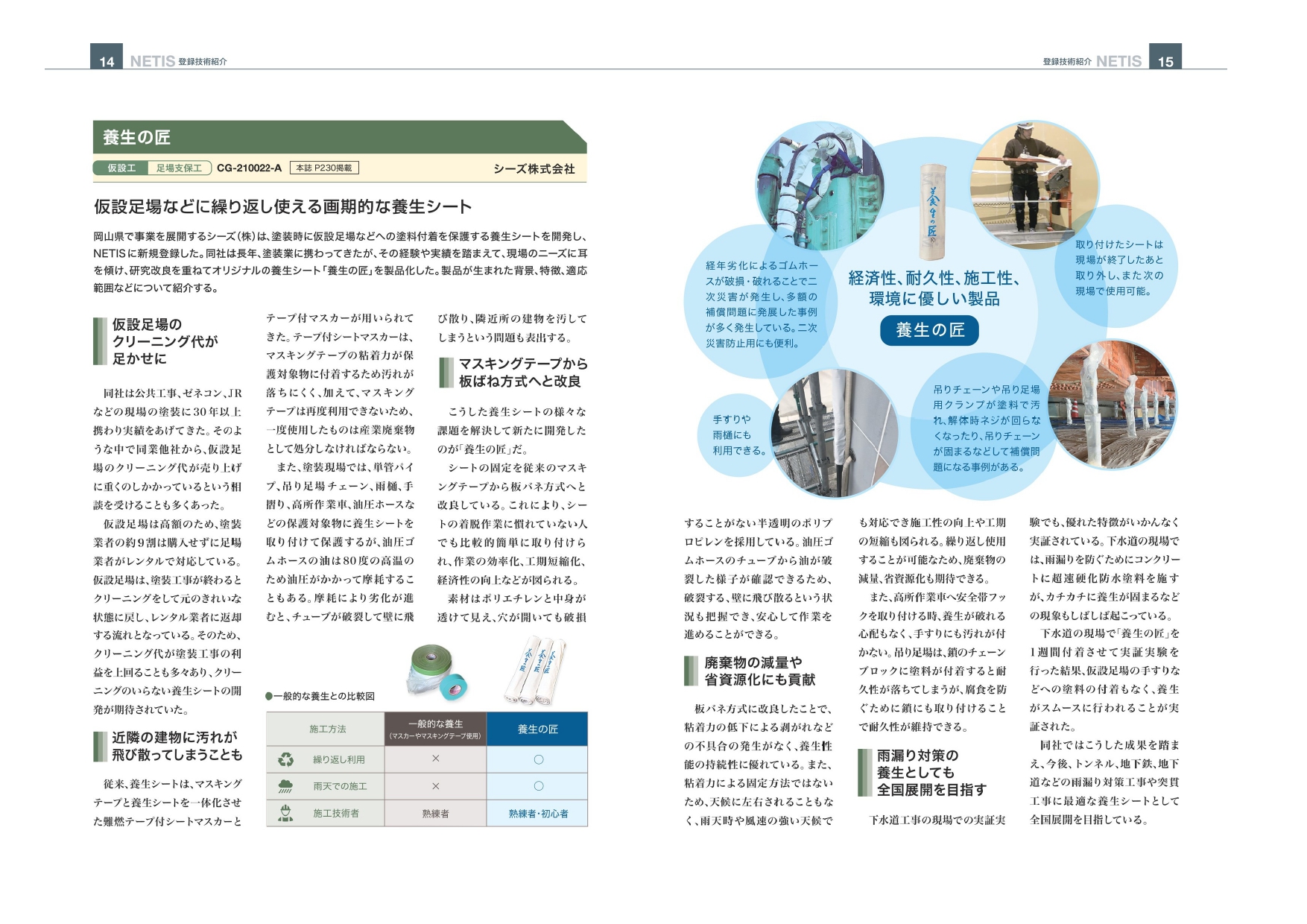
Task: Open the hydraulic hose machinery photo
Action: point(818,186)
